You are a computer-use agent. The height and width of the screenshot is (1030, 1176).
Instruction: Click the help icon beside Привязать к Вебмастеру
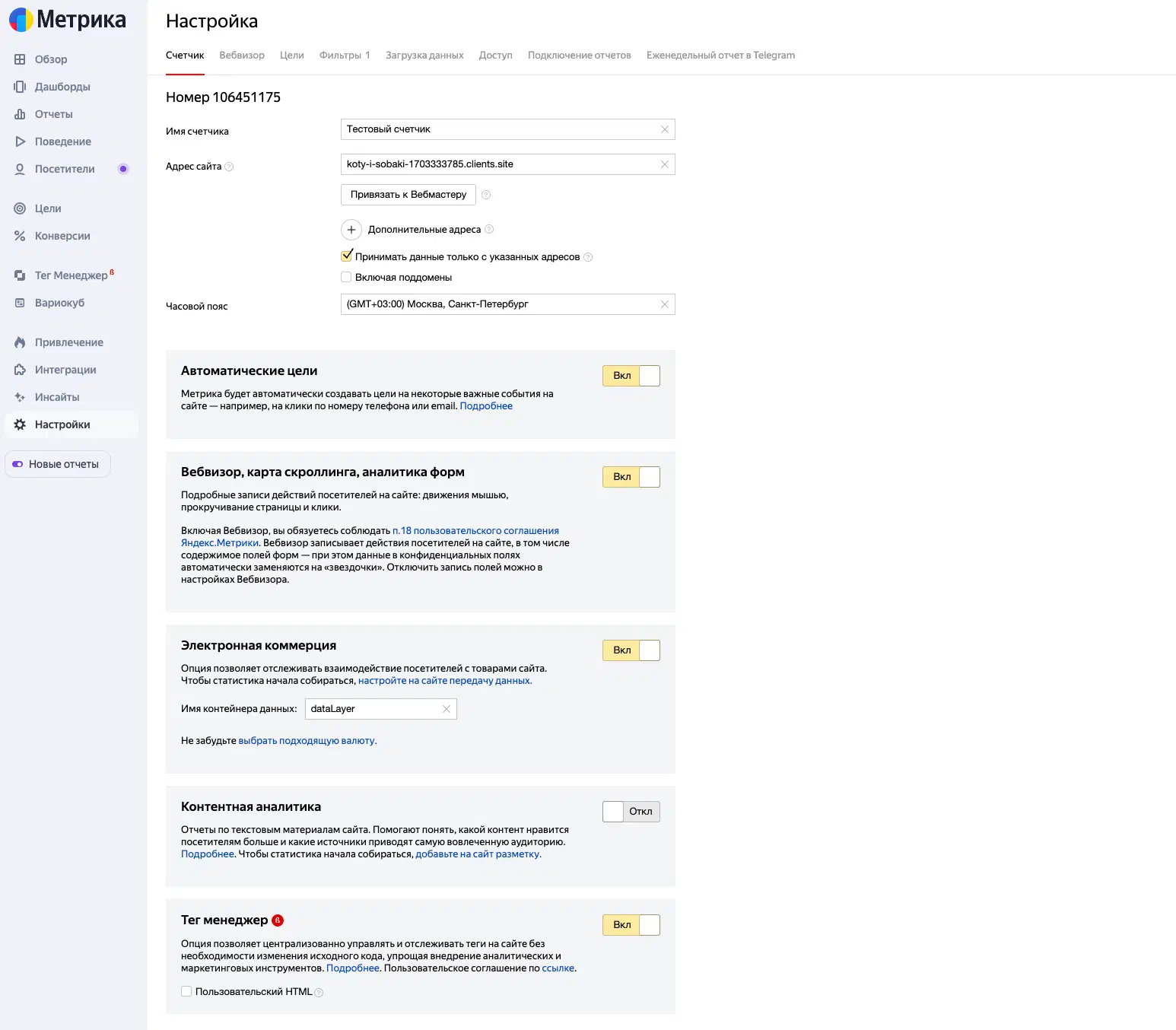486,195
